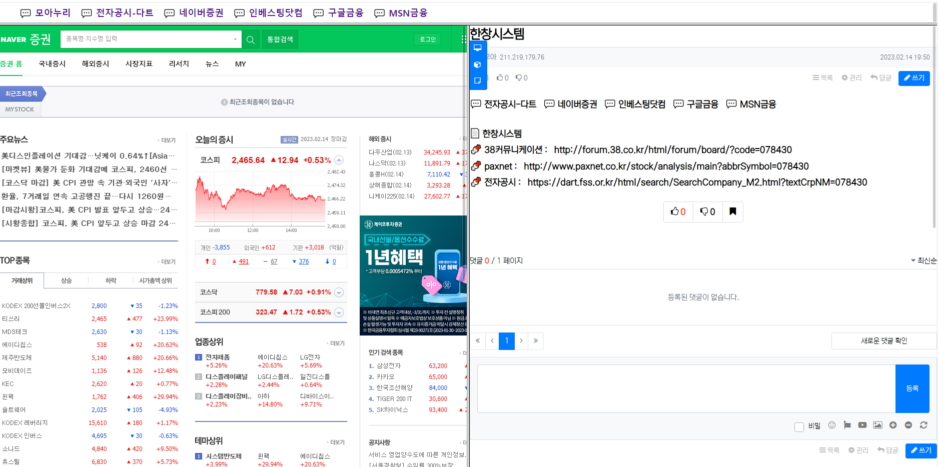Submit comment with 등록 button
The height and width of the screenshot is (467, 938).
point(912,389)
